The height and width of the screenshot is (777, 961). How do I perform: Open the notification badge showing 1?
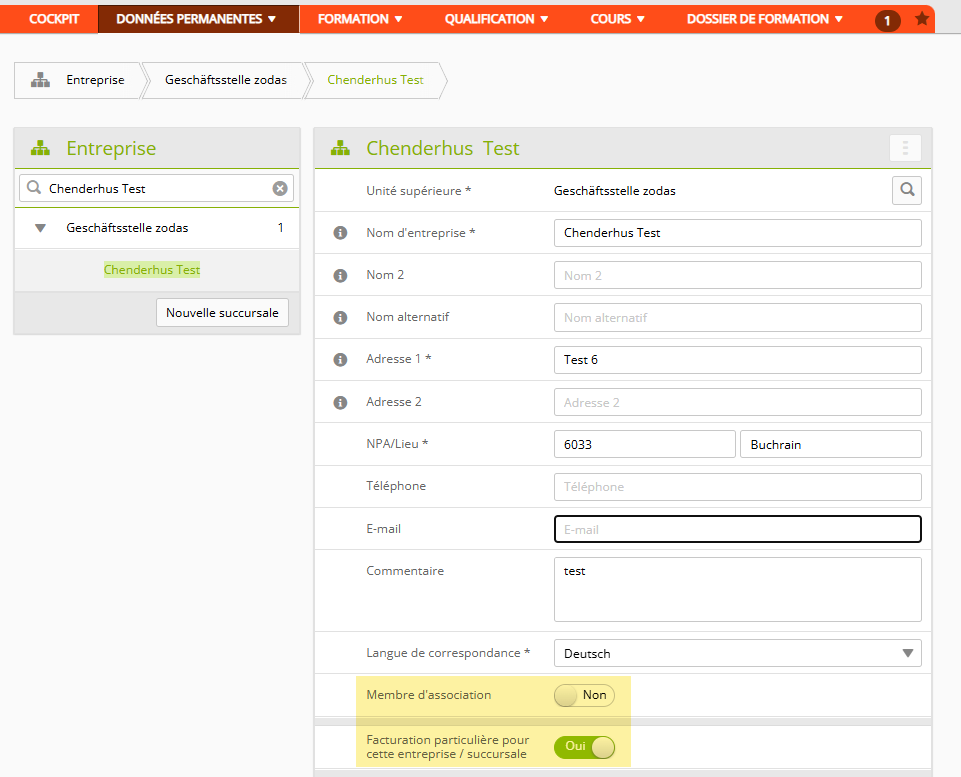(887, 20)
